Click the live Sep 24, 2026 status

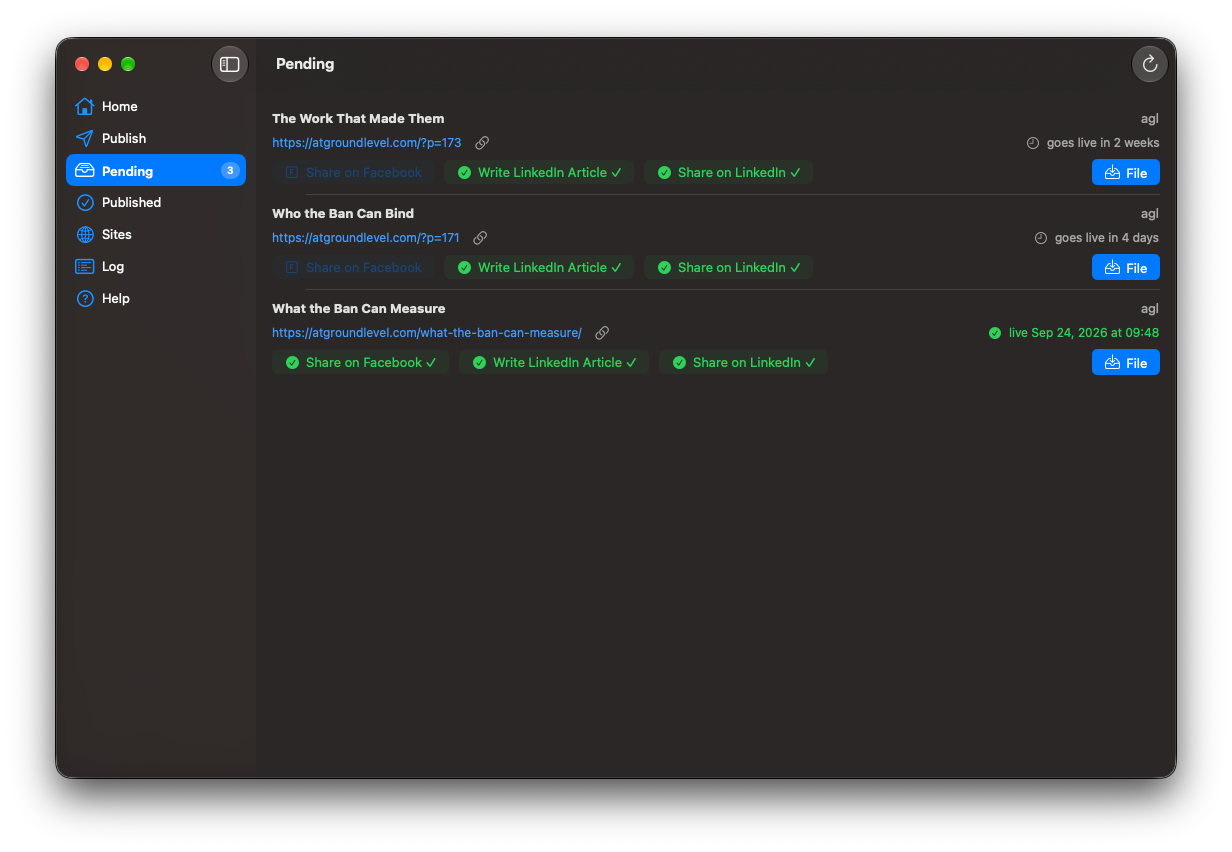(x=1074, y=333)
